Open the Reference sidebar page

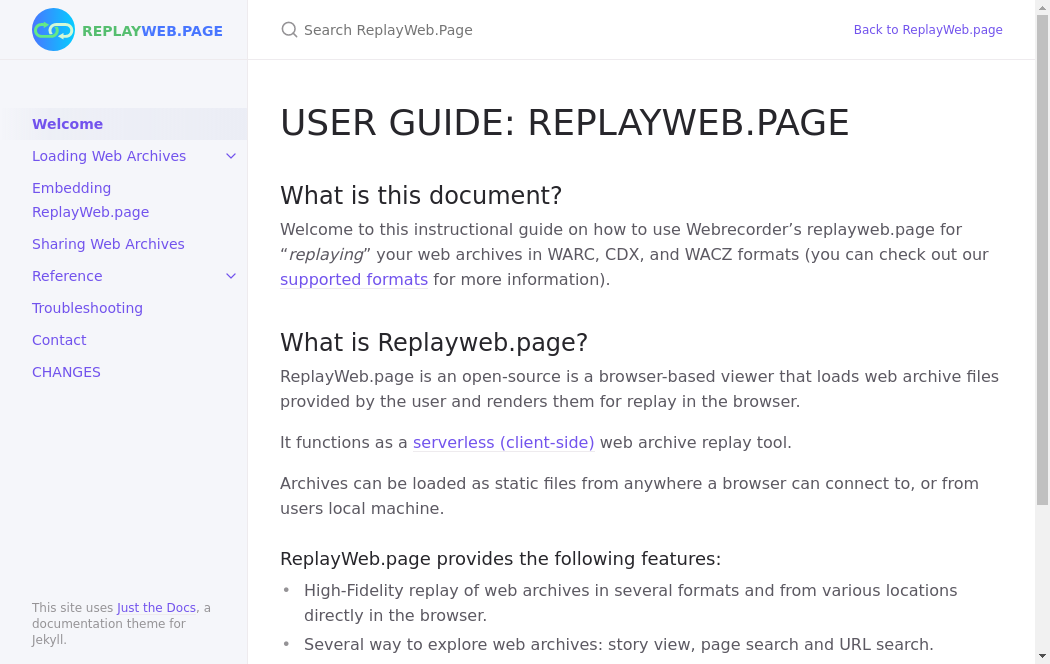pos(67,276)
